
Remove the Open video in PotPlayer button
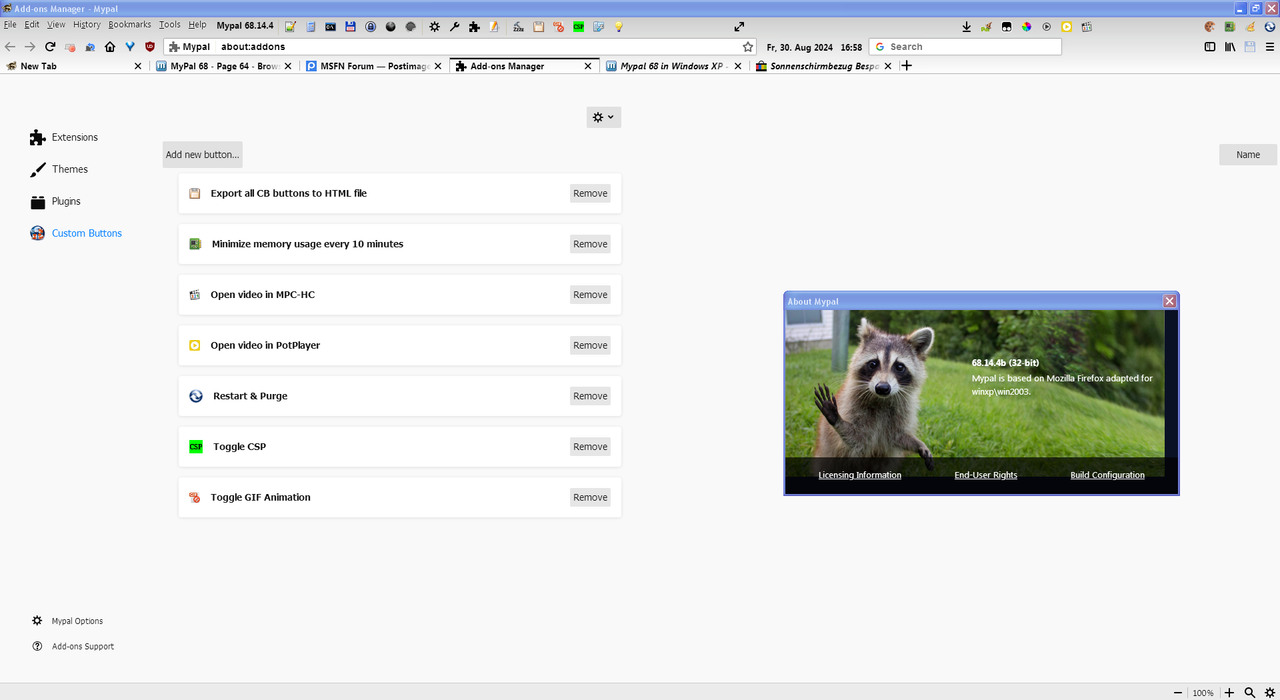(x=590, y=345)
